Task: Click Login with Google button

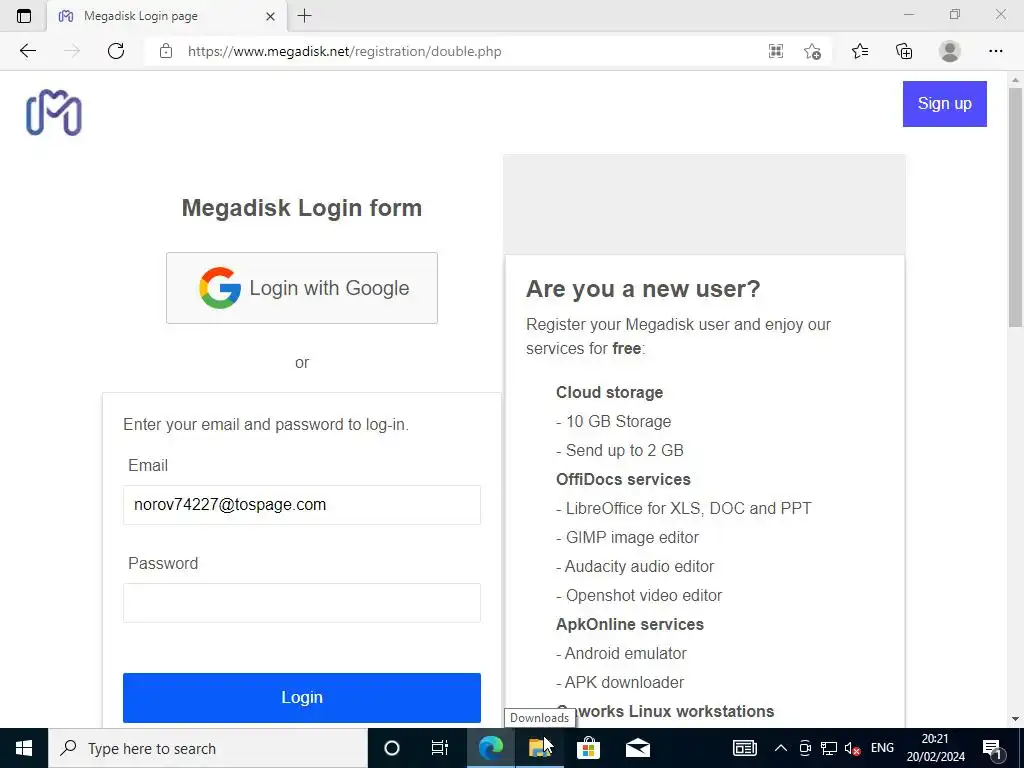Action: coord(302,288)
